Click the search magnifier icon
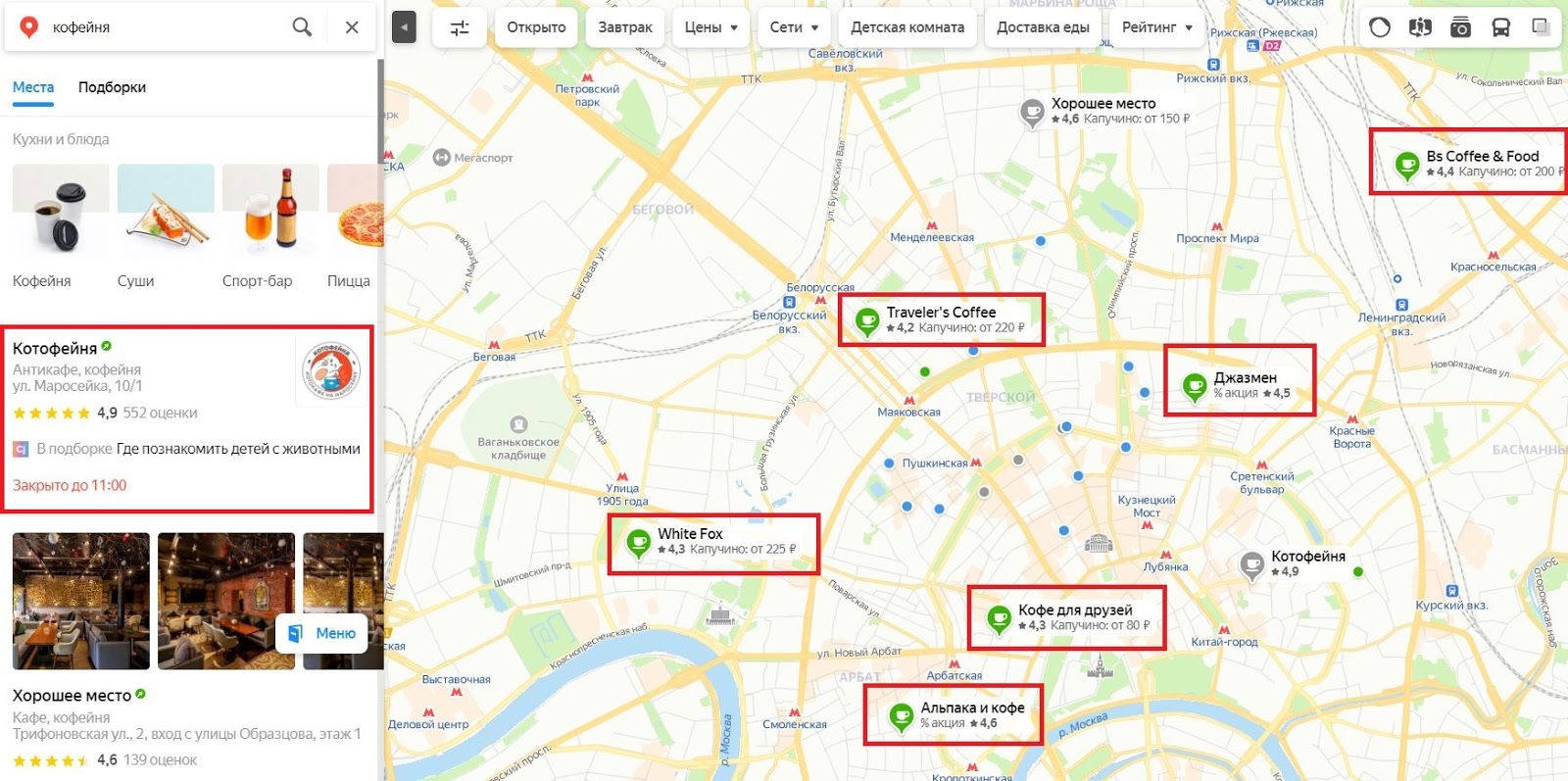 tap(302, 27)
